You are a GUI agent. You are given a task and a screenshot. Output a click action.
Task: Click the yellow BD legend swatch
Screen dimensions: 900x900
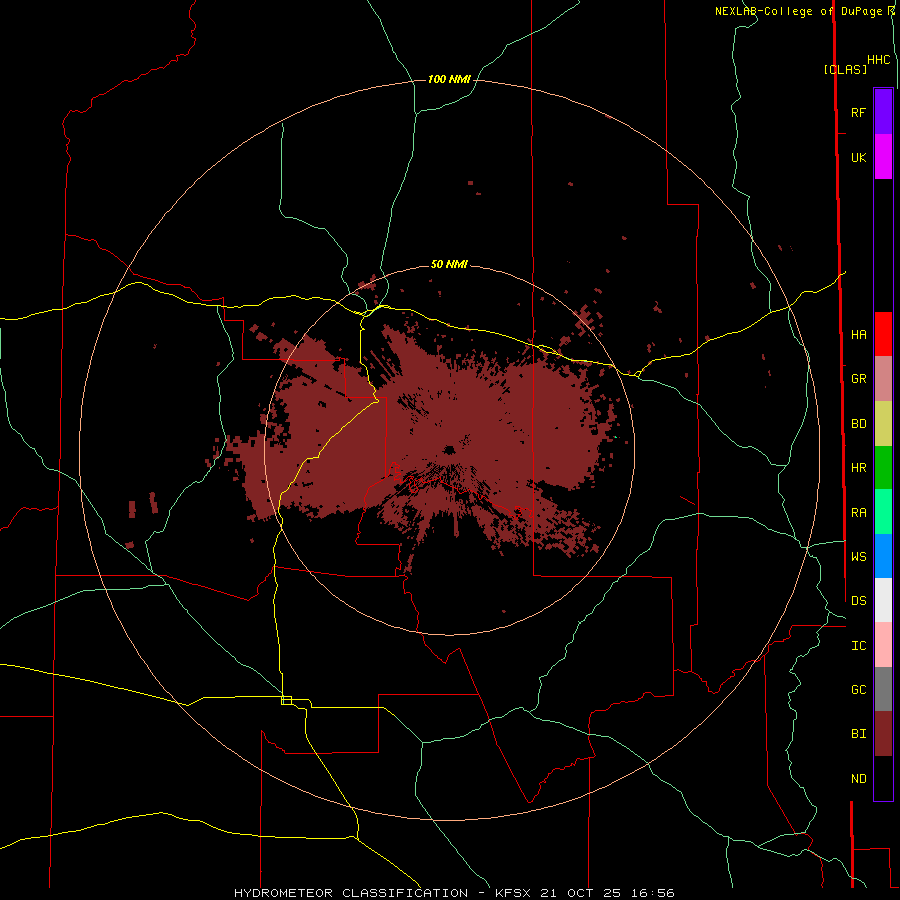coord(883,424)
